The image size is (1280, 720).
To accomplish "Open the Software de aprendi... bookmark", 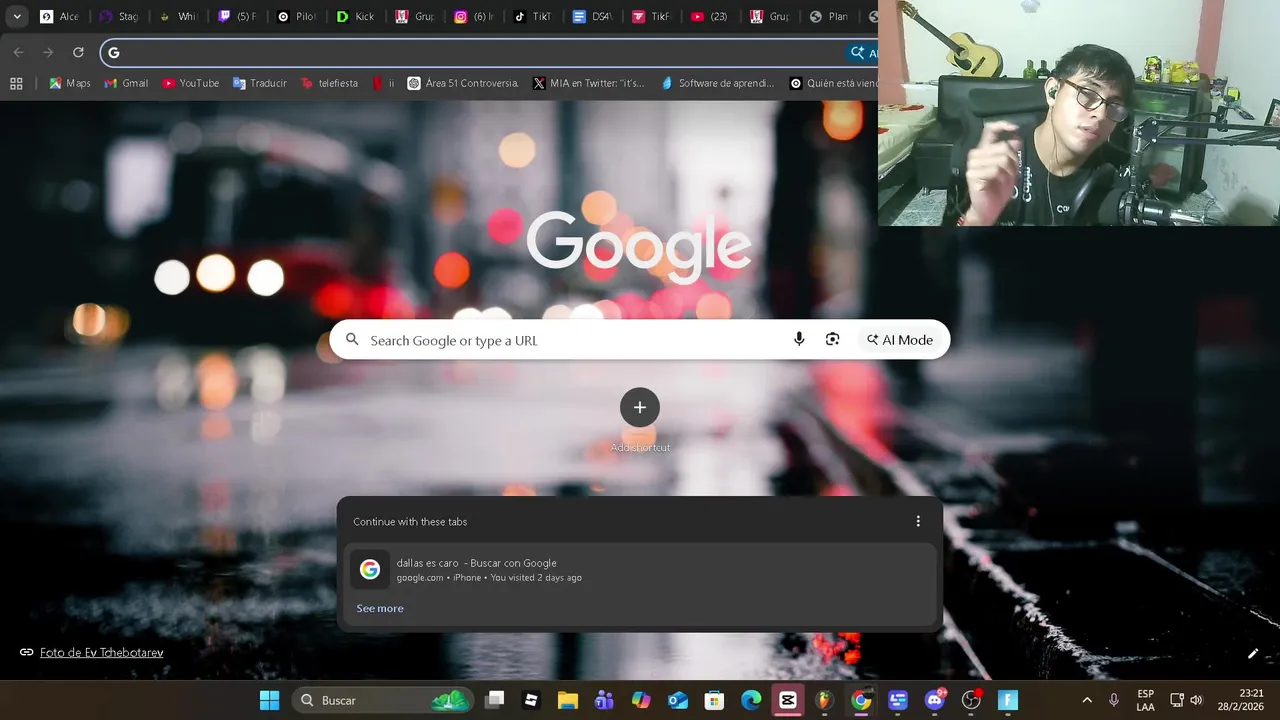I will 718,83.
